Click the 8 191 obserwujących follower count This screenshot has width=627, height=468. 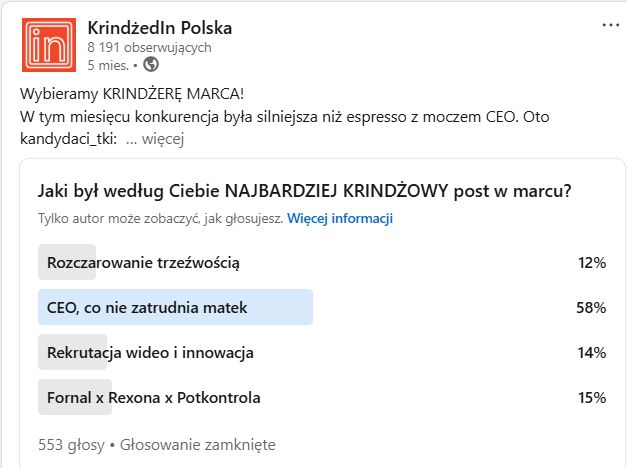(150, 47)
